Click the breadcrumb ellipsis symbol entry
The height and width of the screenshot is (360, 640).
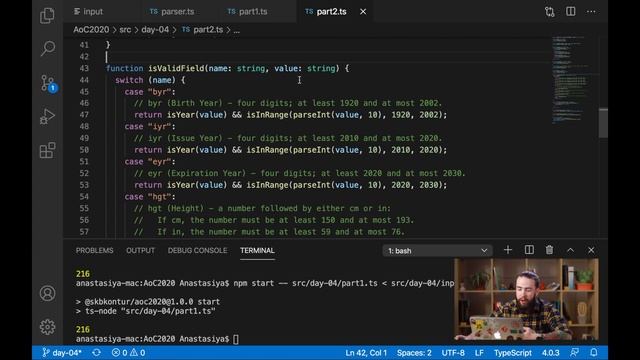[x=236, y=30]
